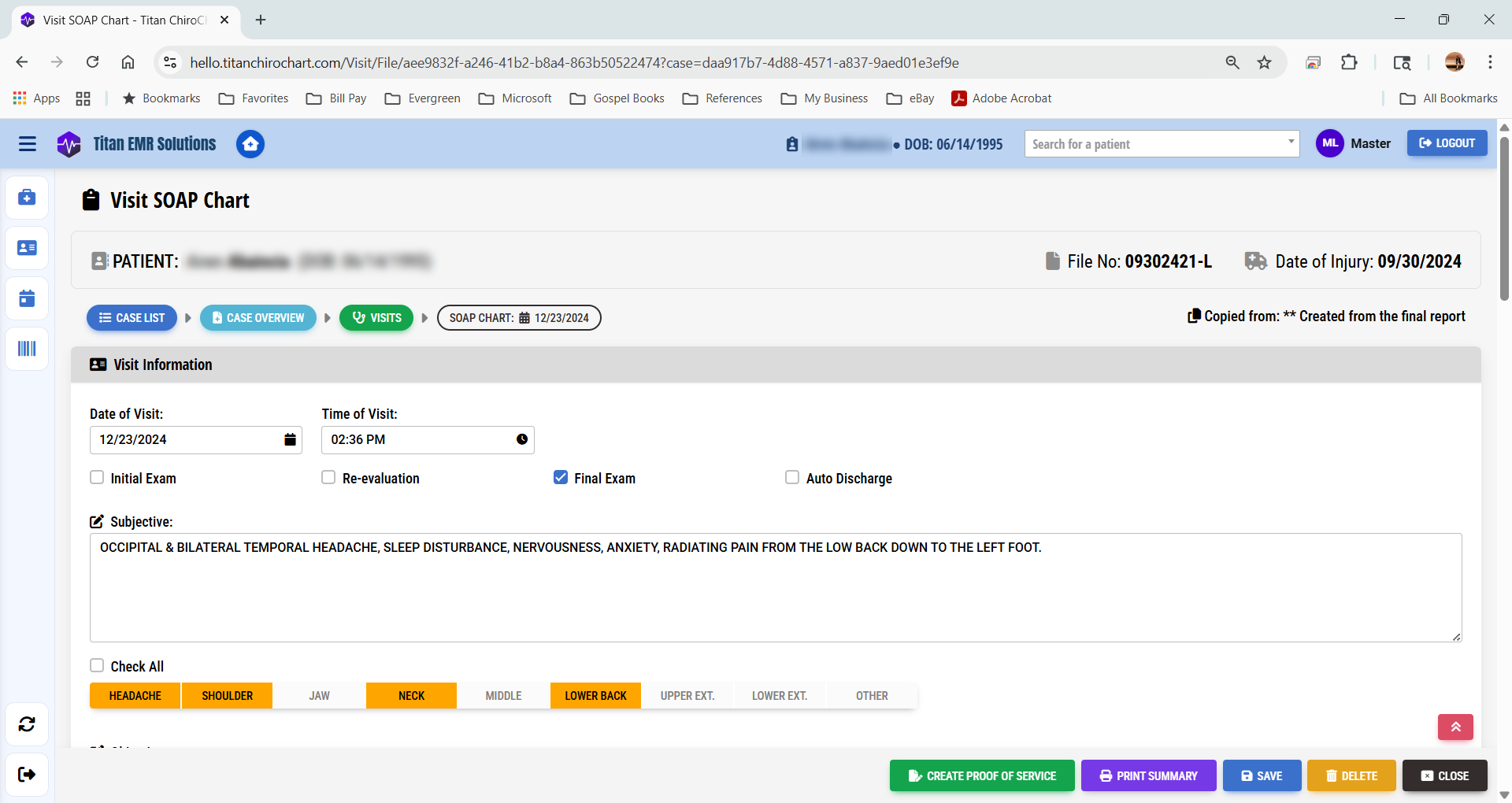Collapse the page with the double-chevron button
This screenshot has height=803, width=1512.
[x=1455, y=727]
